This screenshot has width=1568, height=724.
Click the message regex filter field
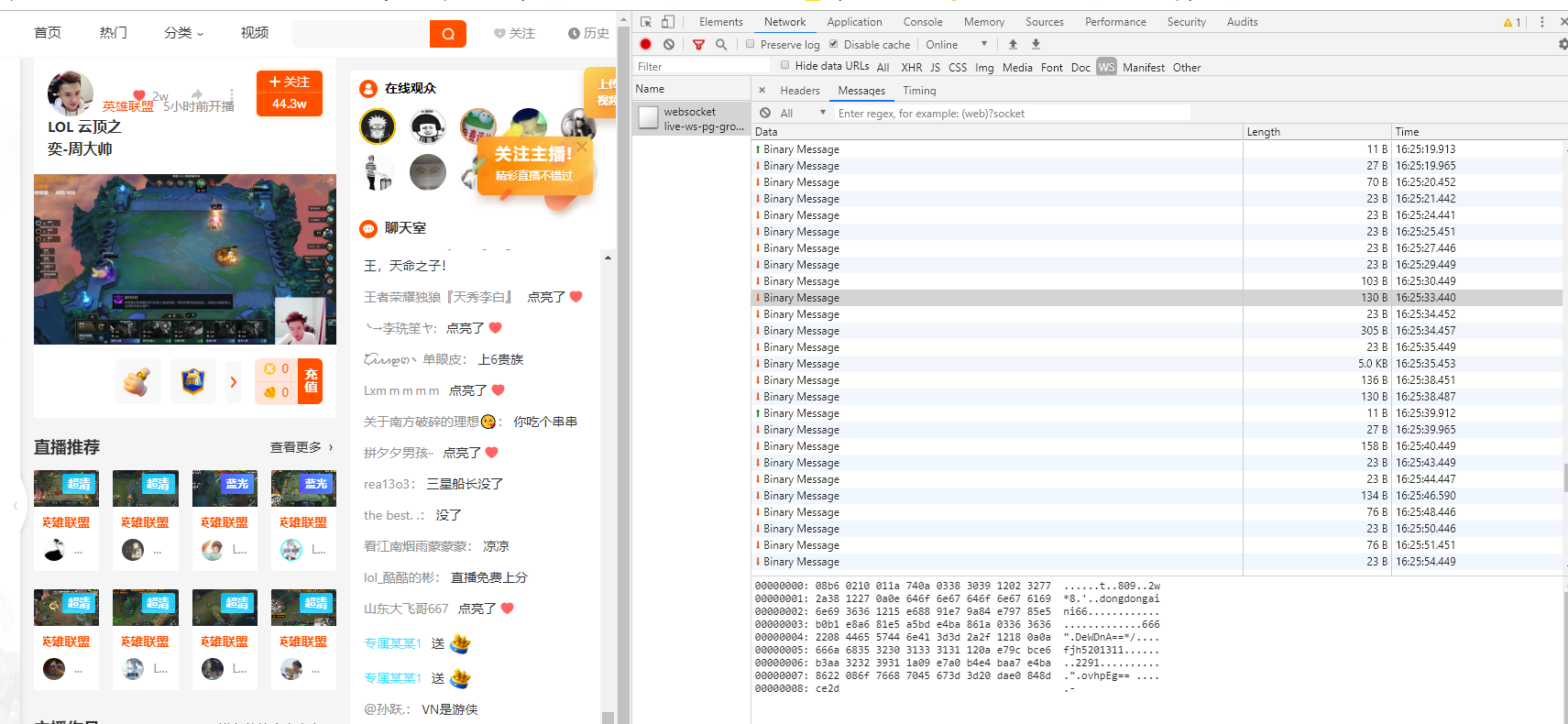[1012, 113]
